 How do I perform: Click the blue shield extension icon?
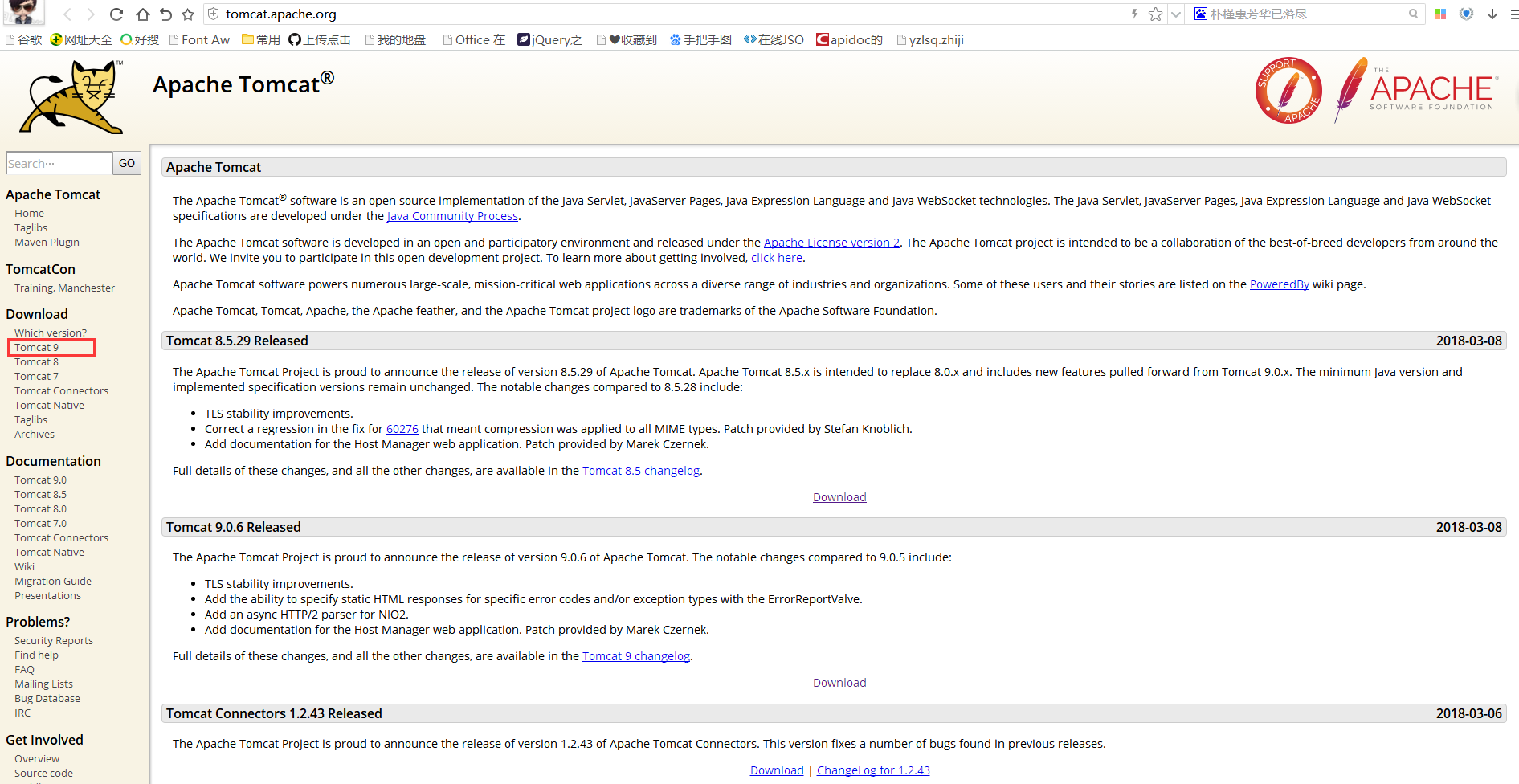click(1466, 14)
